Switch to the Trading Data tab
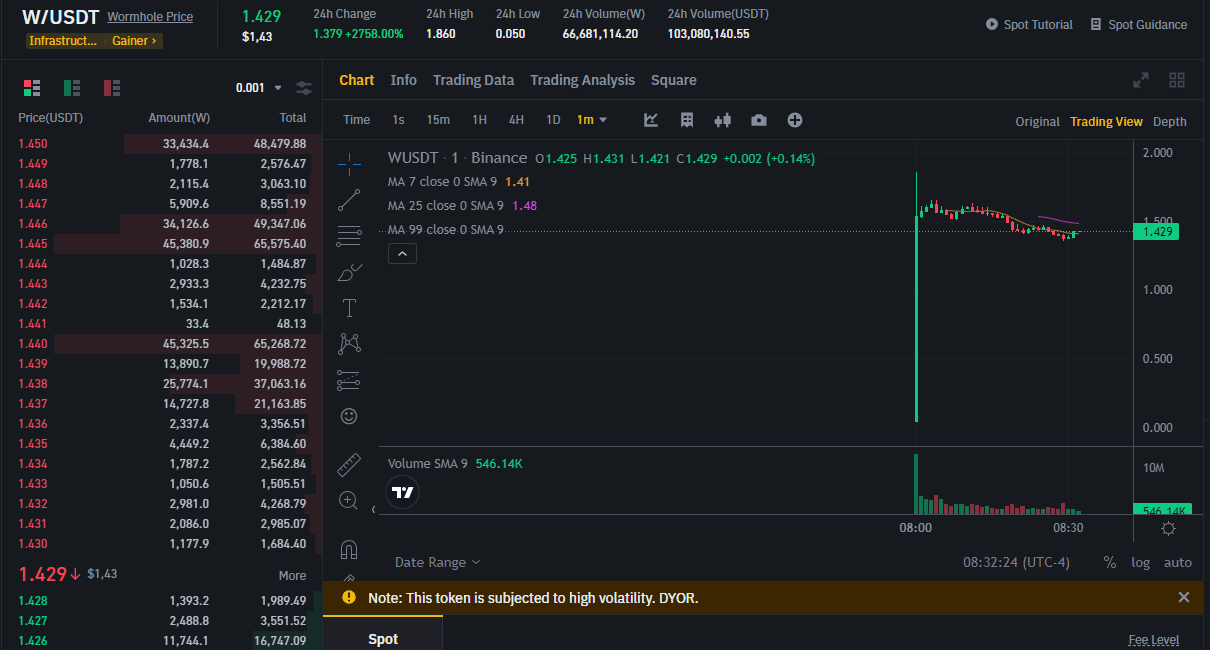This screenshot has width=1210, height=650. pos(473,80)
